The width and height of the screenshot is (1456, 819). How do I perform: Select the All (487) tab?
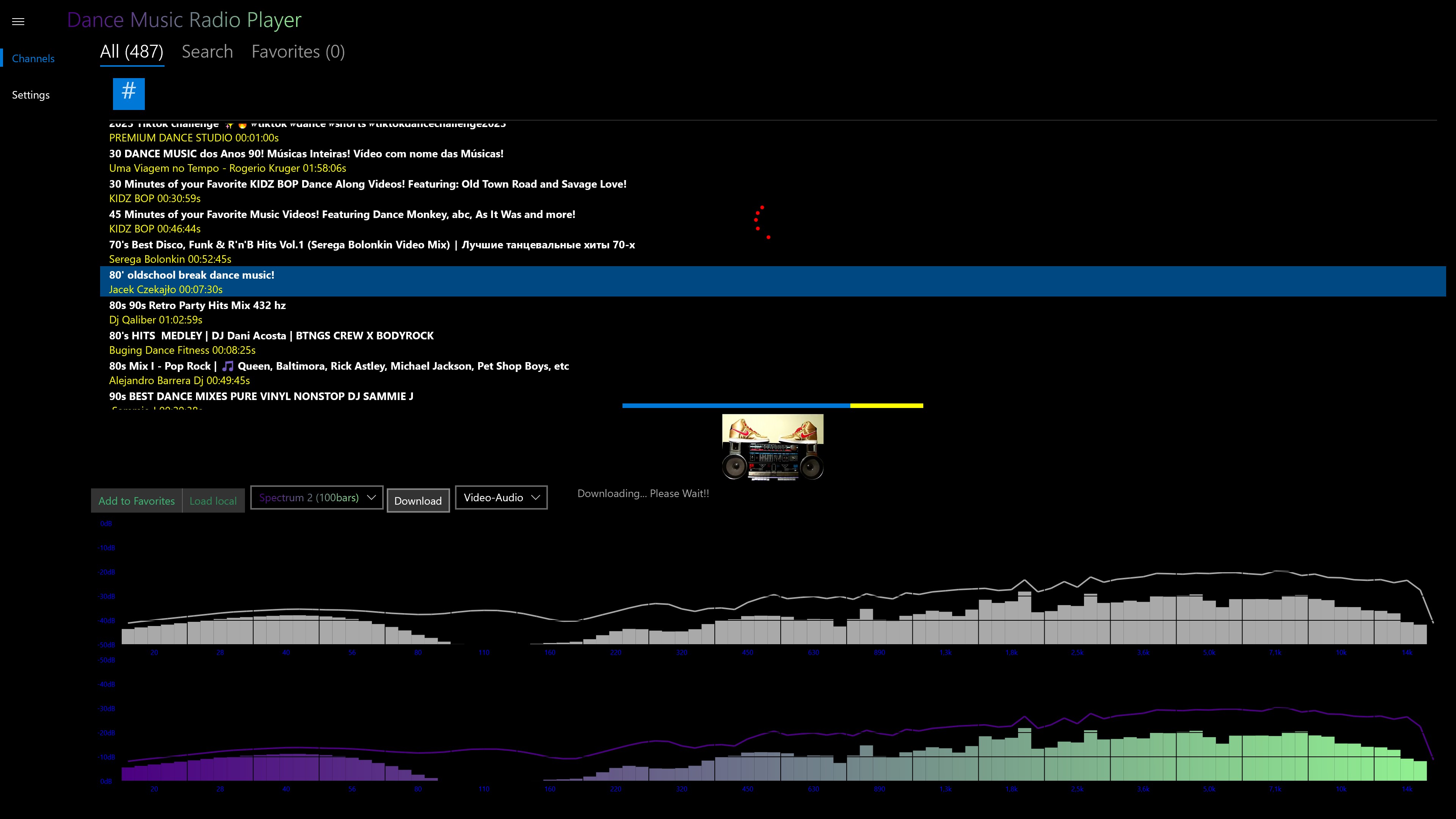(132, 52)
